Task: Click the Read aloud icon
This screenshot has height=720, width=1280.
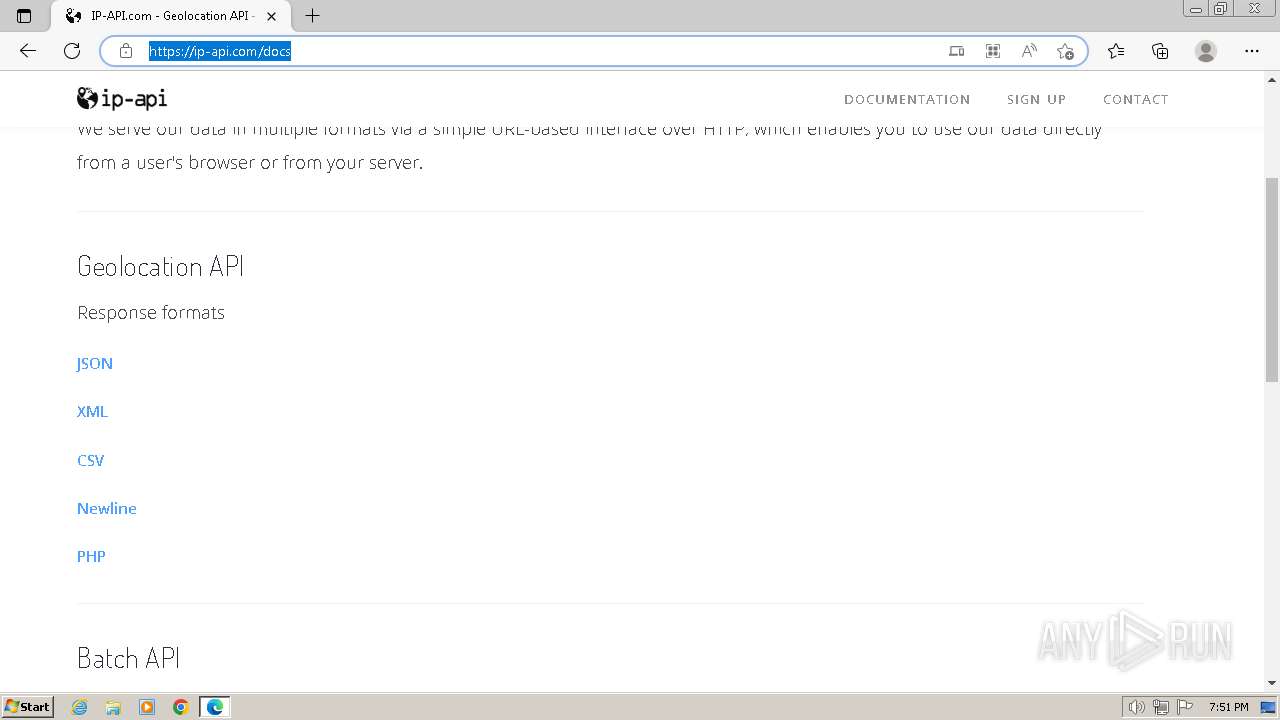Action: pyautogui.click(x=1029, y=51)
